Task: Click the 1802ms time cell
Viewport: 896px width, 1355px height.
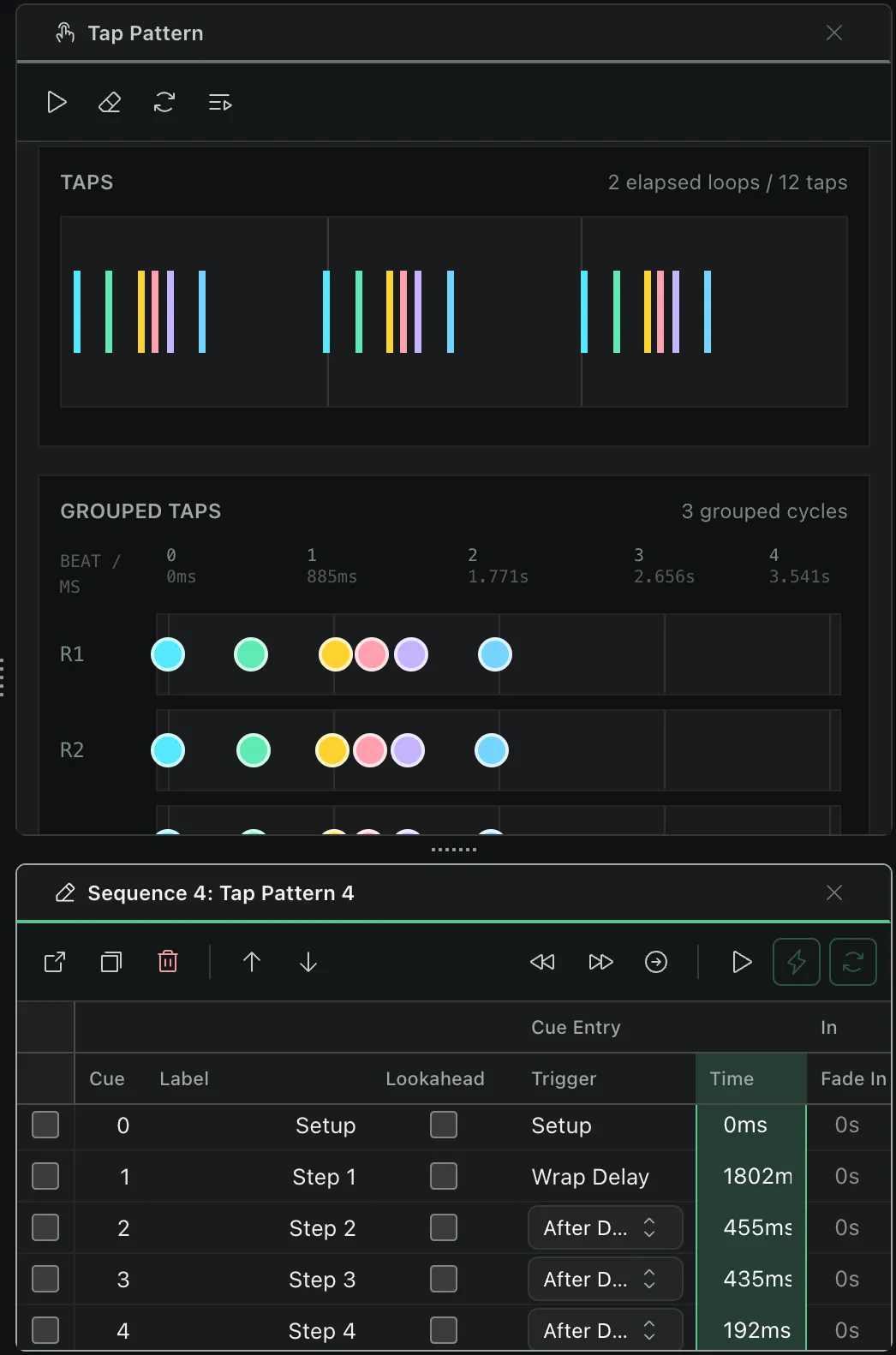Action: pyautogui.click(x=751, y=1176)
